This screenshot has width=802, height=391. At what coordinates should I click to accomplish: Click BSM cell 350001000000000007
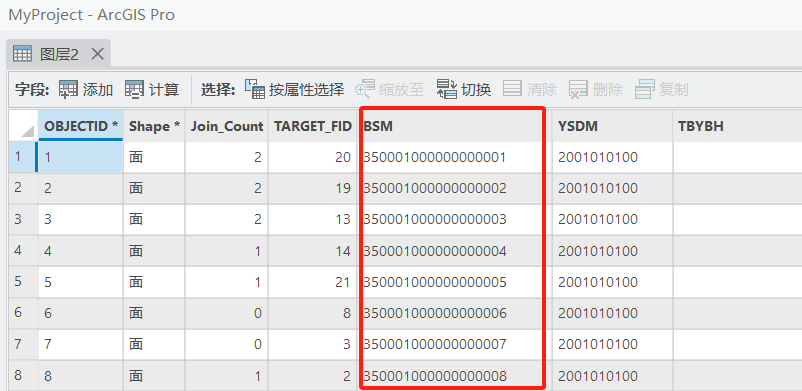(454, 344)
